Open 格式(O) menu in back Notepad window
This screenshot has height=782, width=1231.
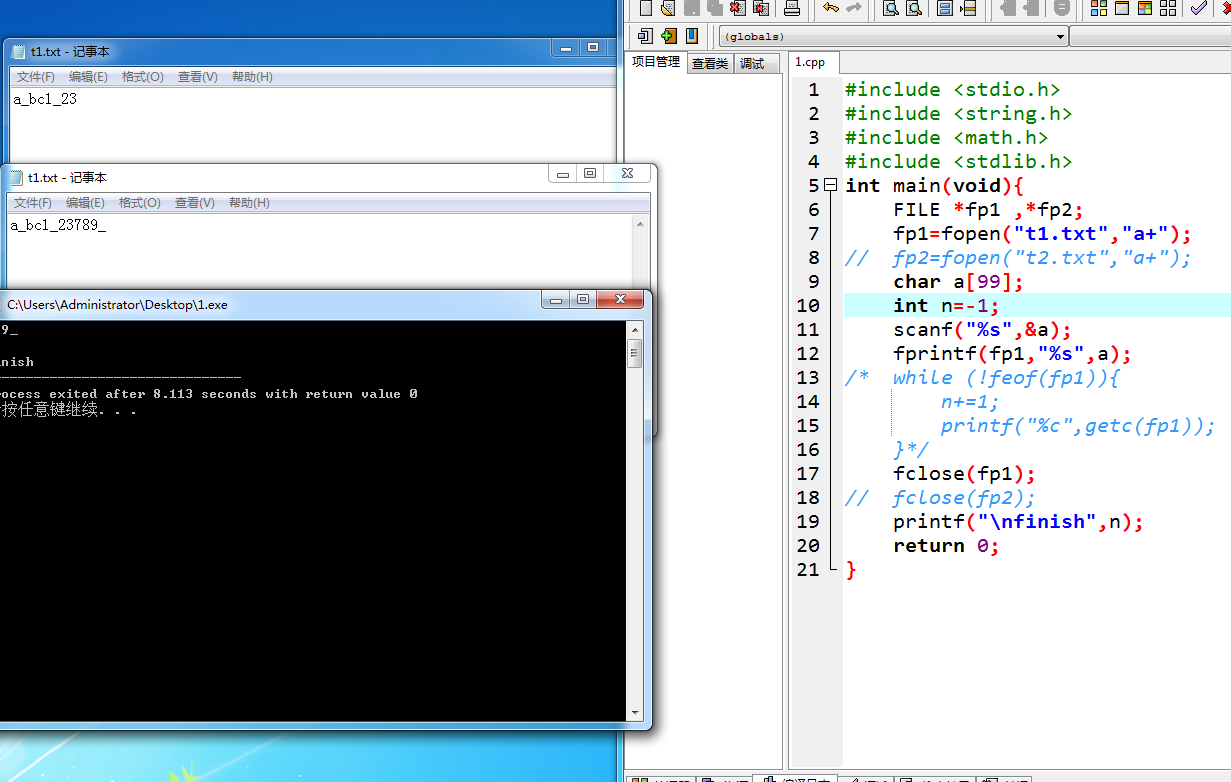coord(142,77)
